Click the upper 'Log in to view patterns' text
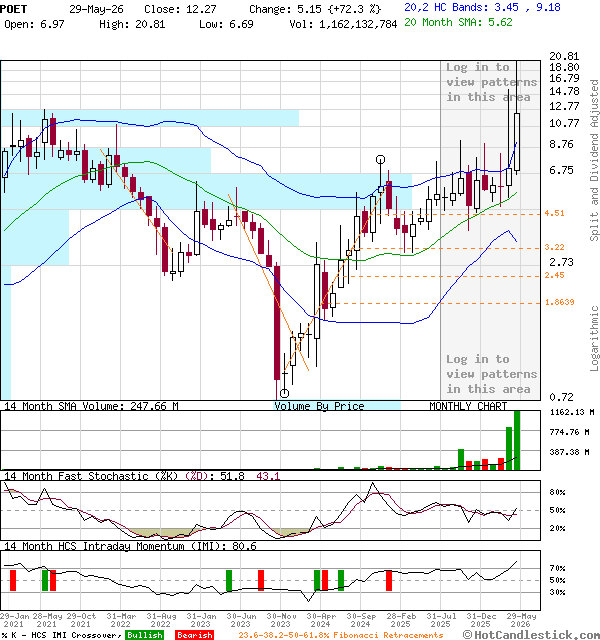 [x=491, y=82]
